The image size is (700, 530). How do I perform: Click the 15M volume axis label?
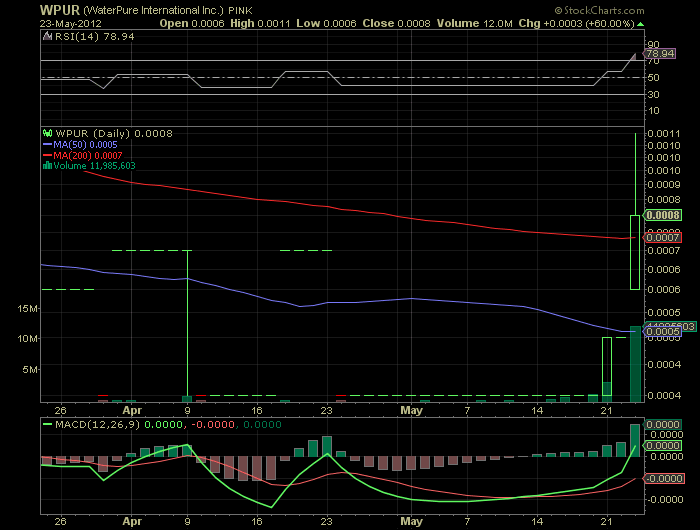click(27, 309)
